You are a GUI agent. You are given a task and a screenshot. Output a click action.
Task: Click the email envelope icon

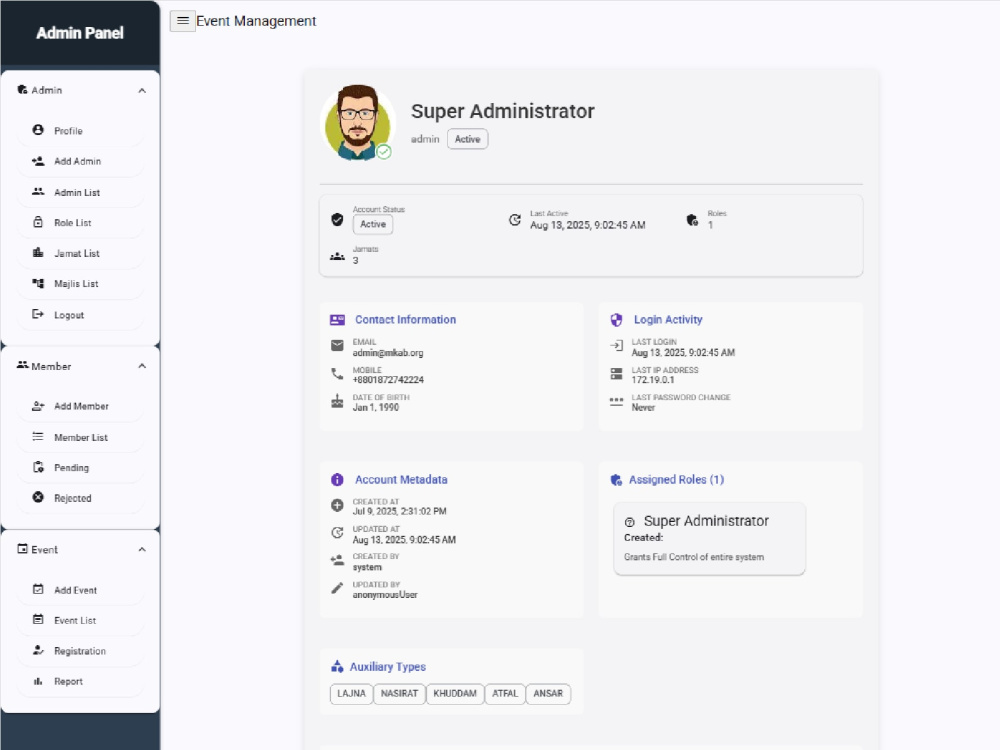(x=337, y=346)
